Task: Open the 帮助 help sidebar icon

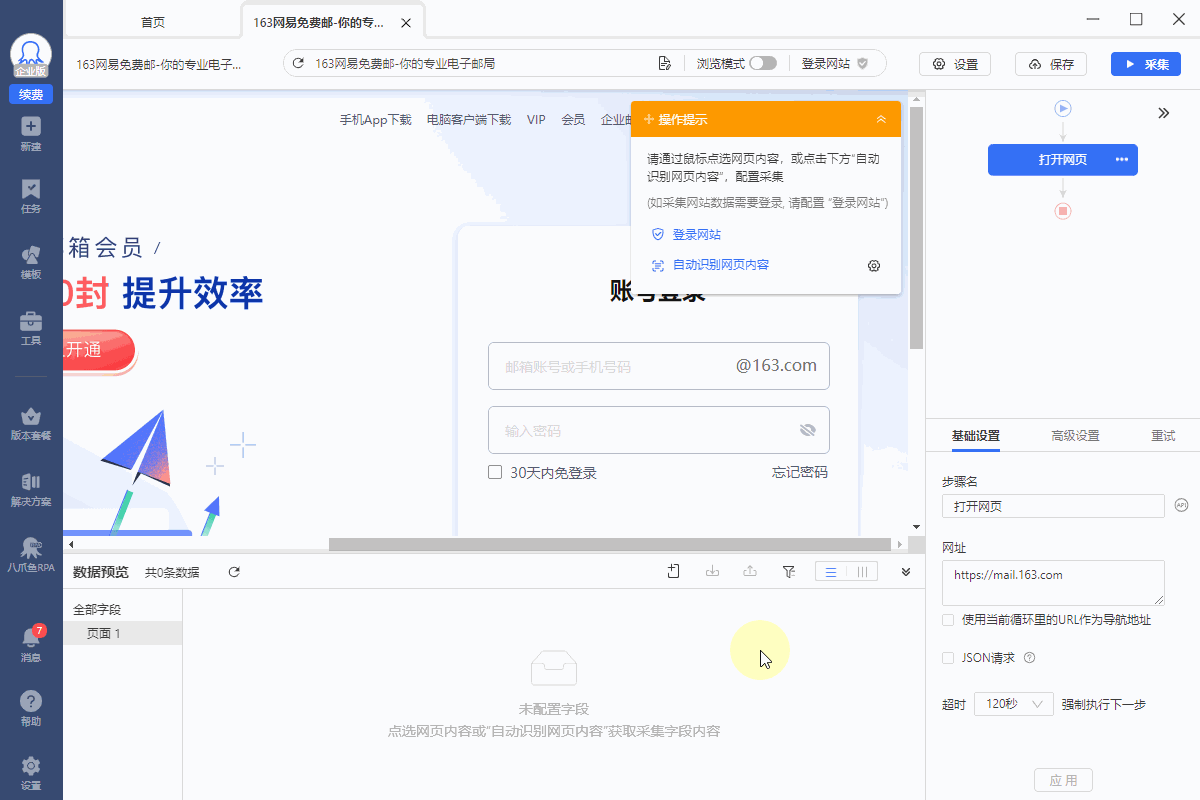Action: click(x=31, y=708)
